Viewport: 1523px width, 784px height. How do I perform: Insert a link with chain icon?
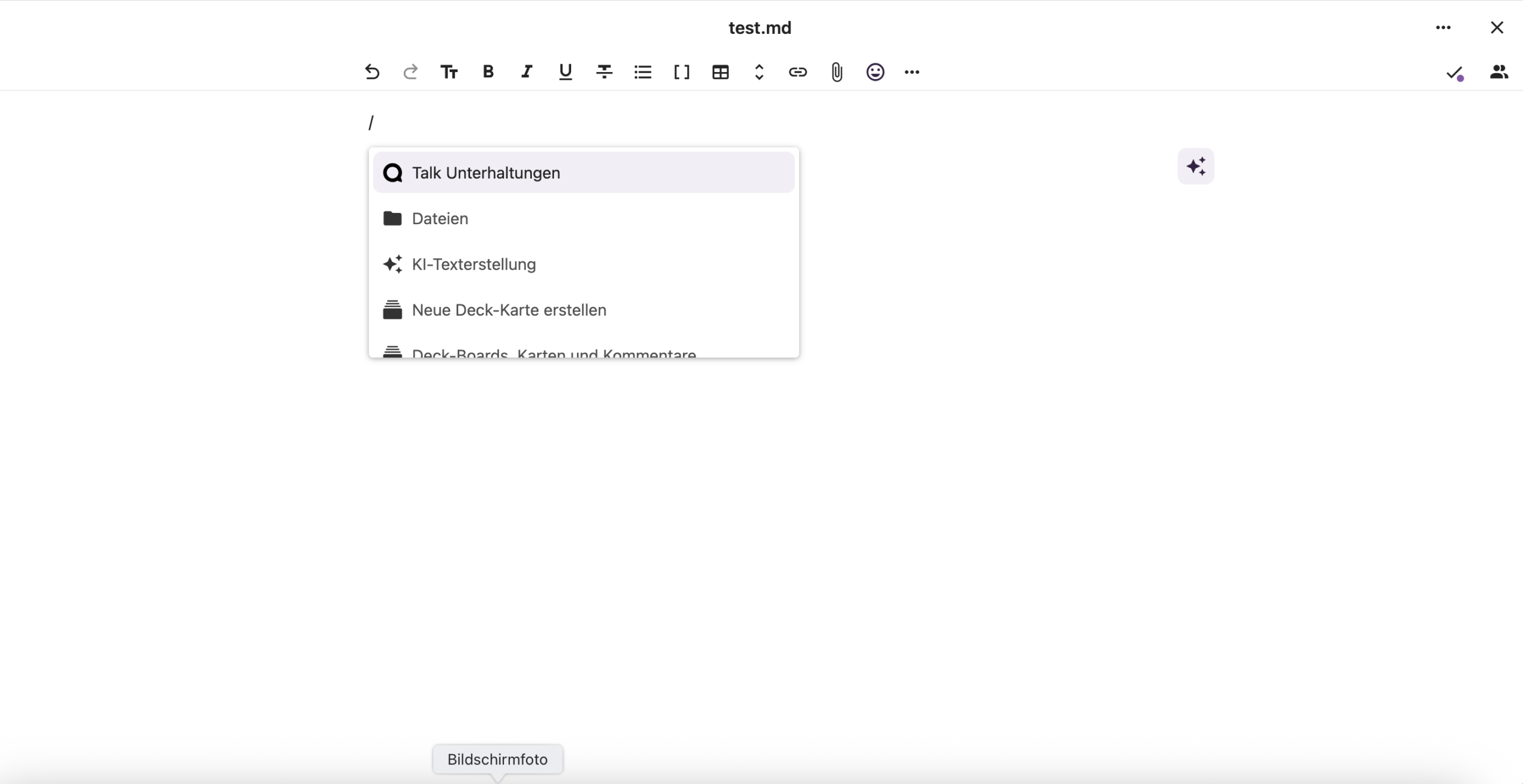pos(798,72)
